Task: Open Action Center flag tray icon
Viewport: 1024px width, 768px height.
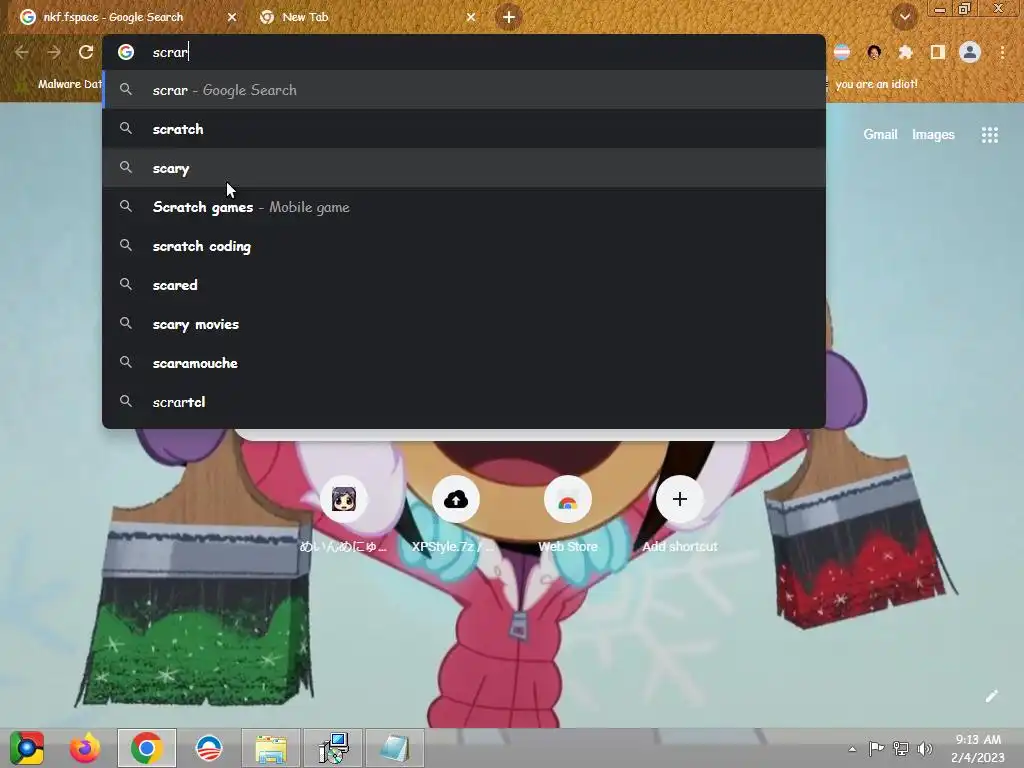Action: [x=876, y=748]
